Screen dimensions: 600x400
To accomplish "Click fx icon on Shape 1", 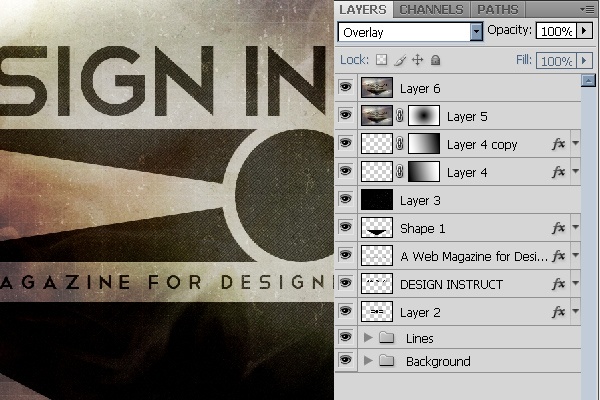I will click(559, 228).
